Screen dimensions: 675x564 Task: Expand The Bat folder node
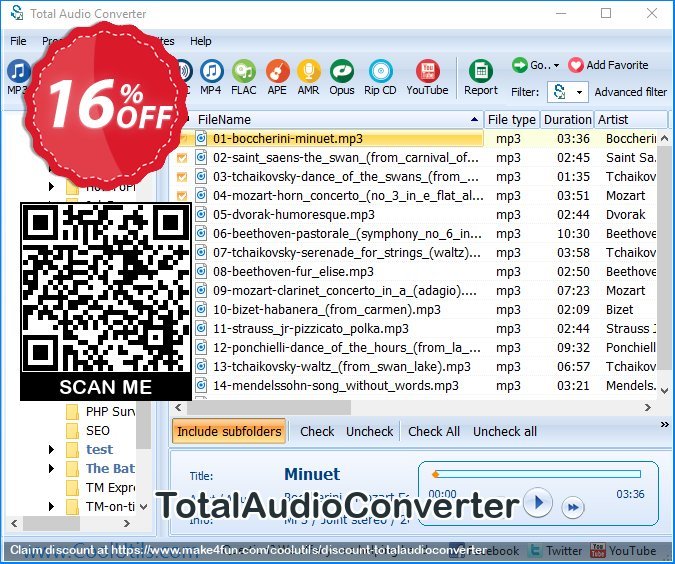pos(51,468)
